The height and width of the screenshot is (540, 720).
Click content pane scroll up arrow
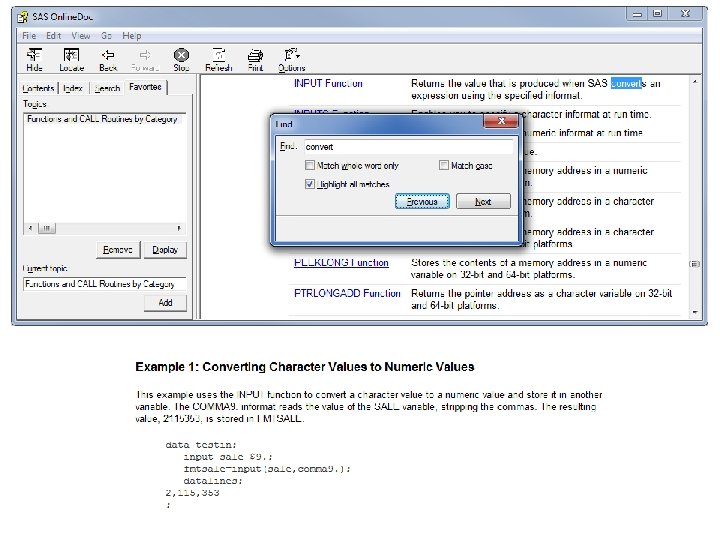click(x=695, y=82)
